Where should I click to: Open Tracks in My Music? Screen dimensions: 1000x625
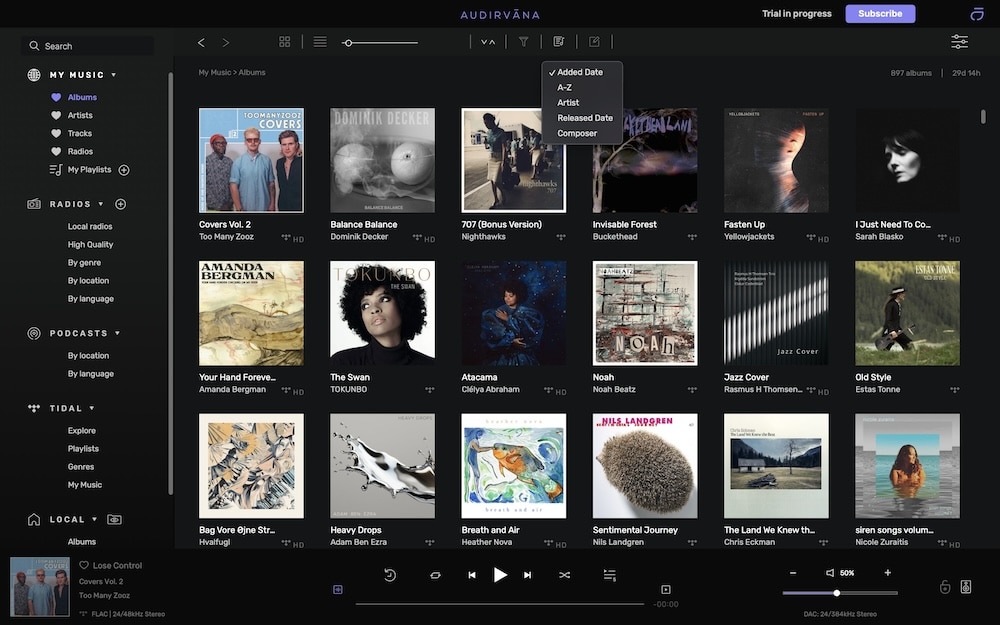80,133
